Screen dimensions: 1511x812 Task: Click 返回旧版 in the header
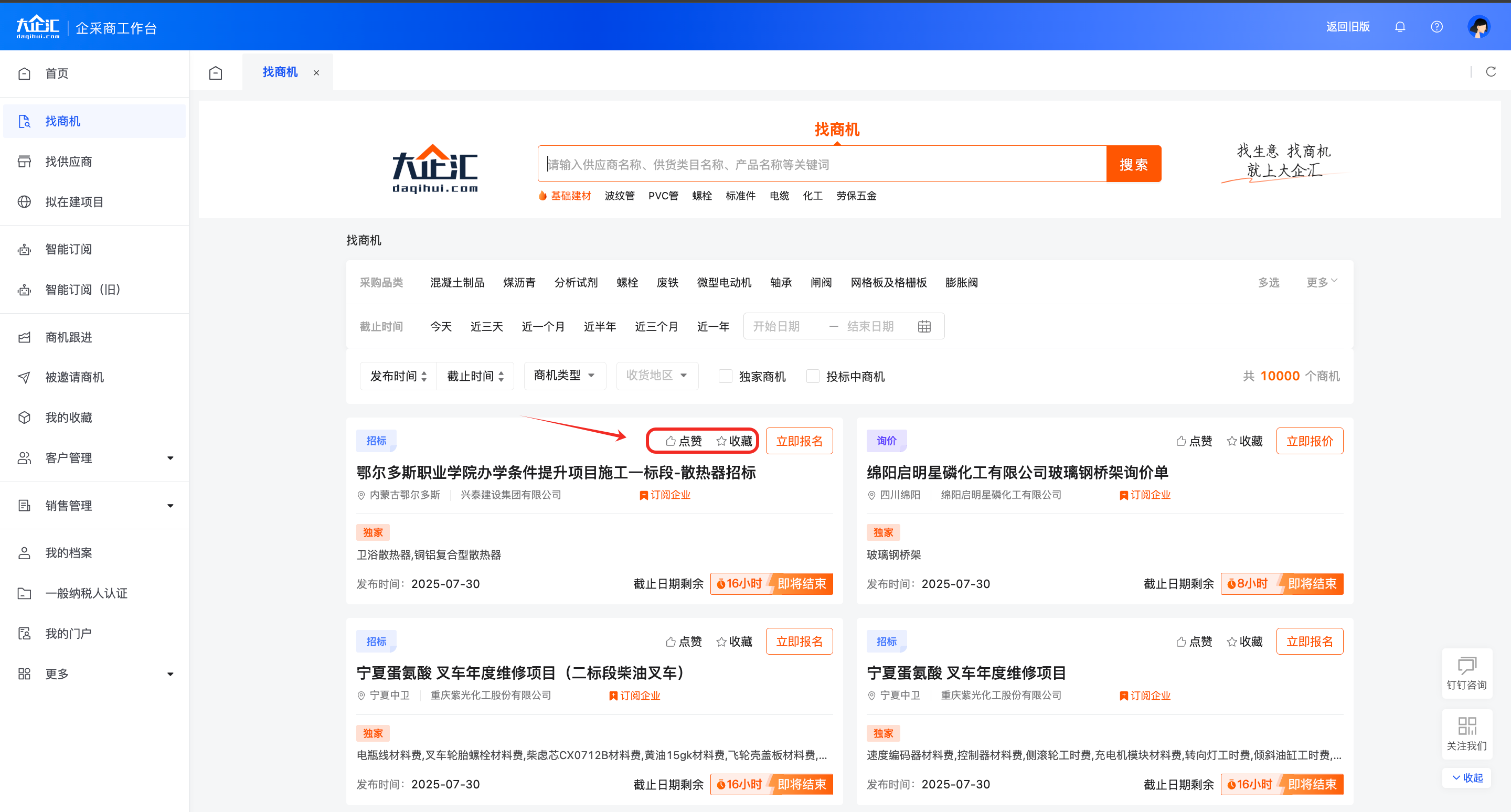pyautogui.click(x=1347, y=27)
